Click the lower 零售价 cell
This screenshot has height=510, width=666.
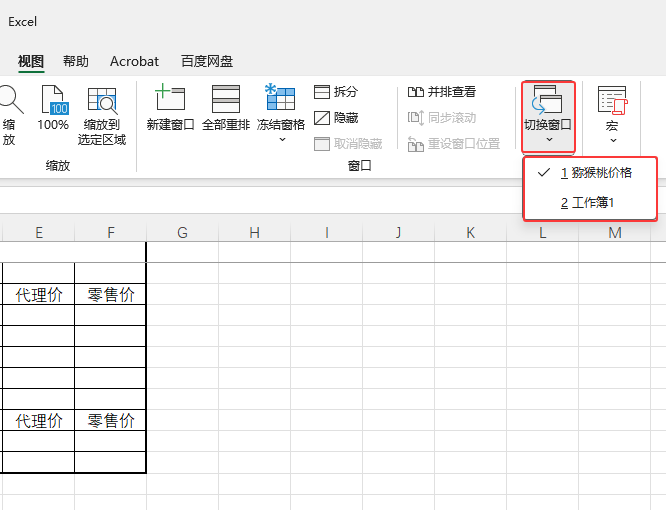(111, 420)
